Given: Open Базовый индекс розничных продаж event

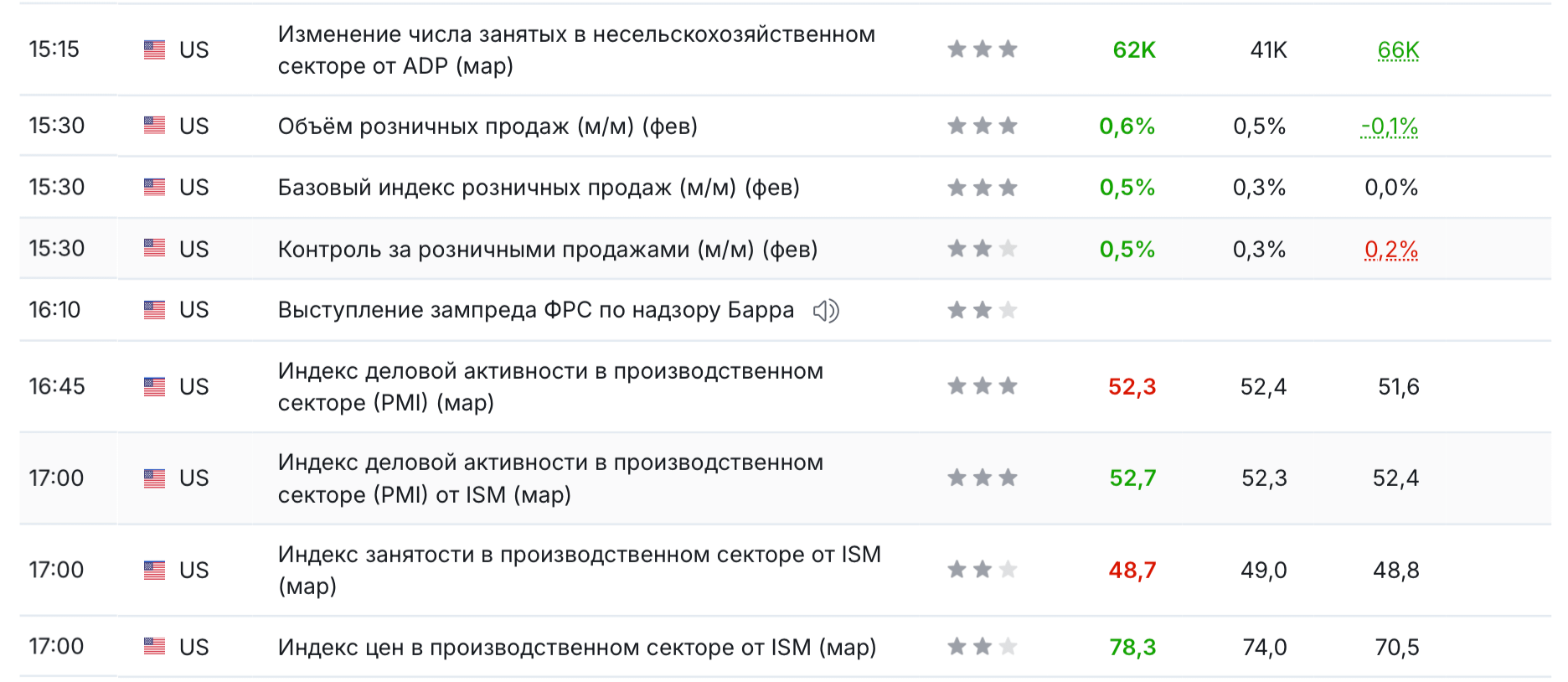Looking at the screenshot, I should [539, 188].
